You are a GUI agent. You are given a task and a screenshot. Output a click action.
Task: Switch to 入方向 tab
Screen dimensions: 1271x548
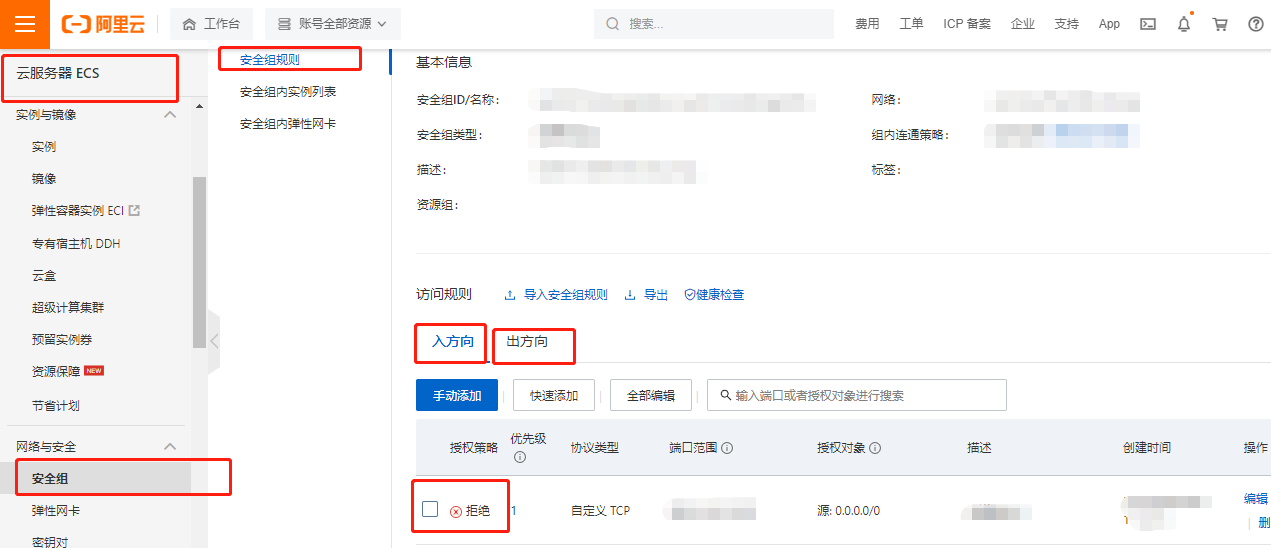(453, 342)
